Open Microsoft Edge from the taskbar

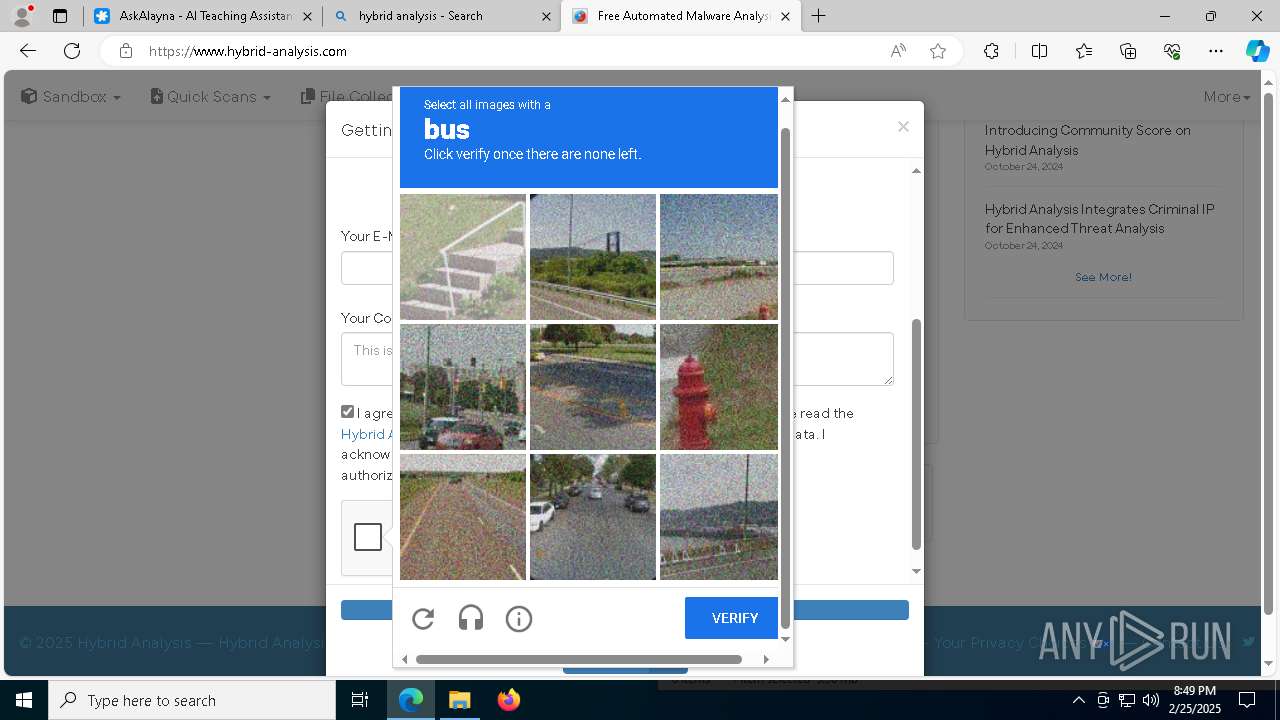coord(411,700)
